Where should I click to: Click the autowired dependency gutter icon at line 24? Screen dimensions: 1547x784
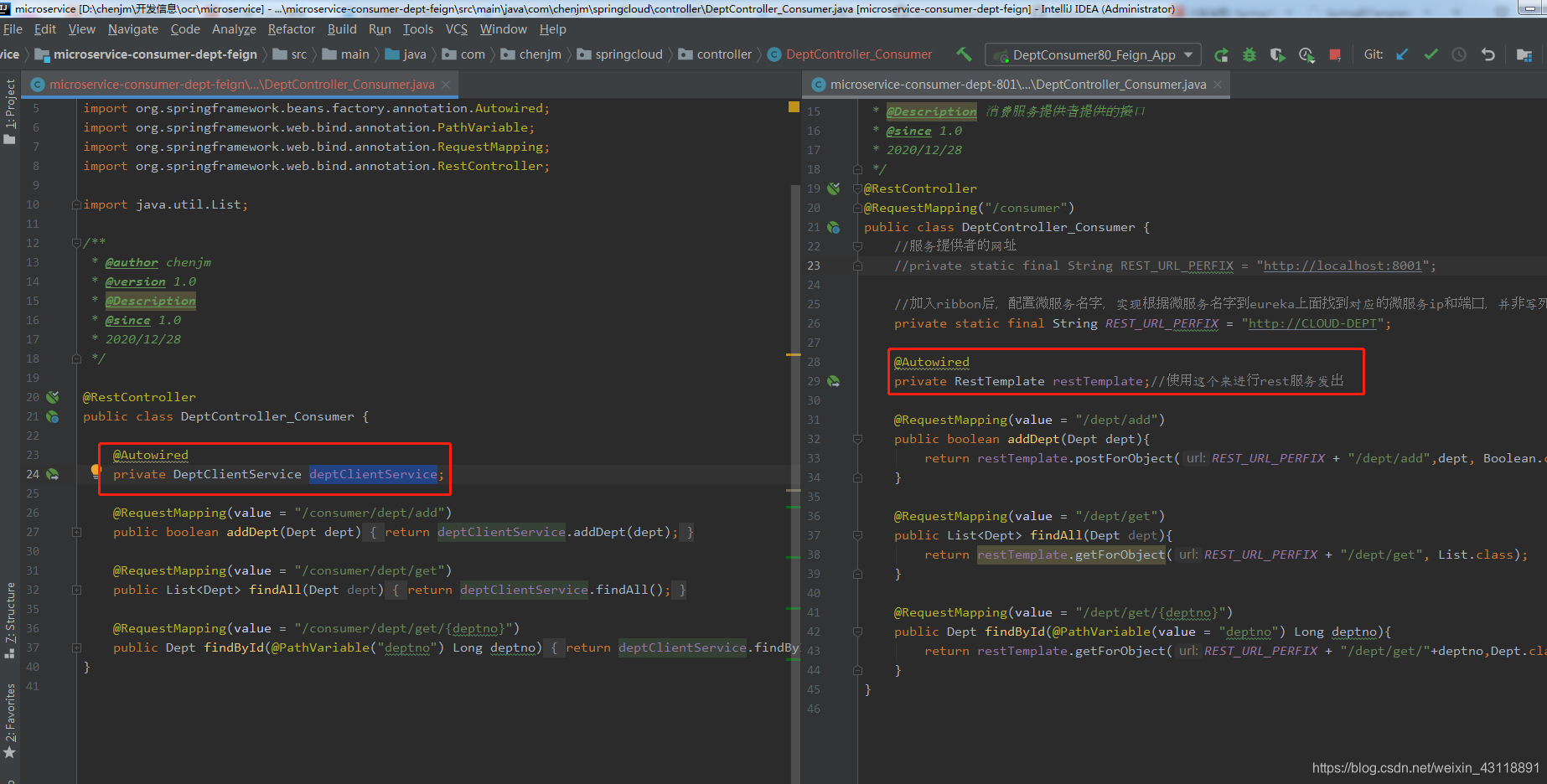[x=53, y=474]
